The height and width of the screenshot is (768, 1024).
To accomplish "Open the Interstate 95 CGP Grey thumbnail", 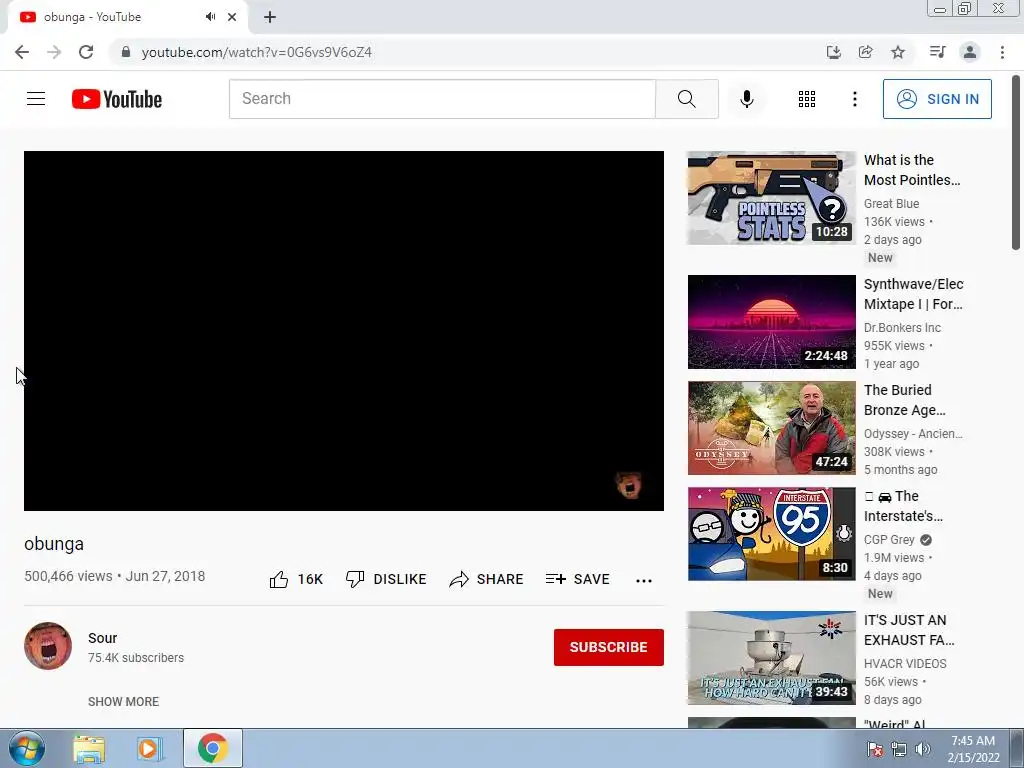I will (x=771, y=534).
